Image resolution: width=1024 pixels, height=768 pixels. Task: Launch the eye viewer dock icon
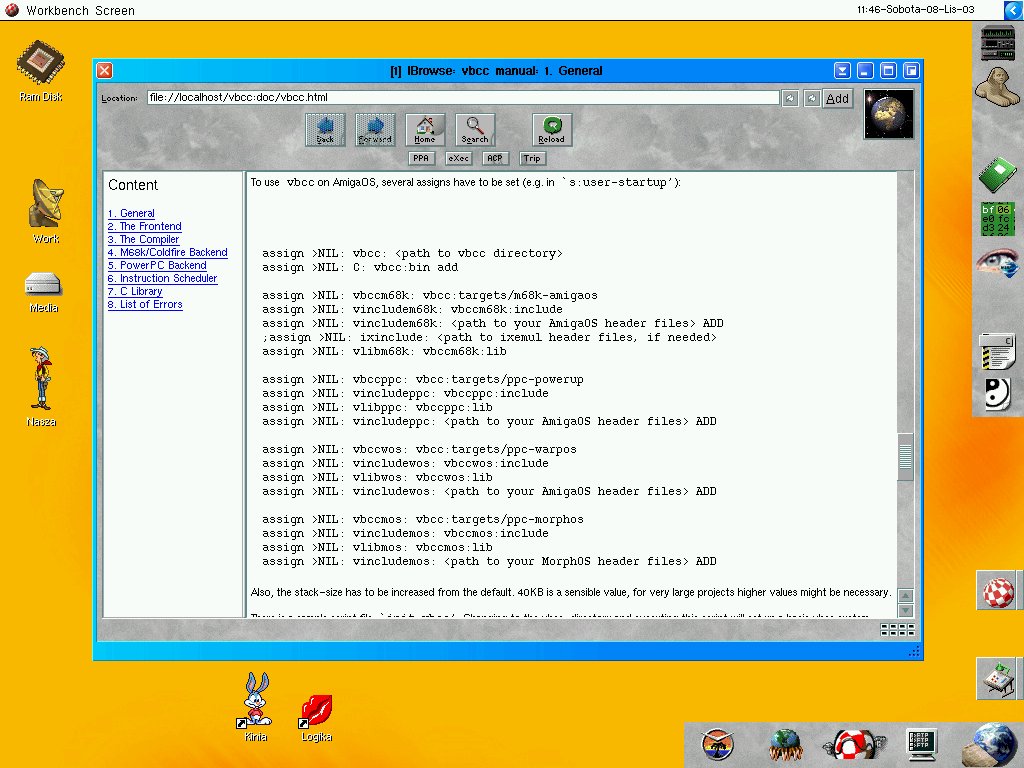tap(997, 263)
